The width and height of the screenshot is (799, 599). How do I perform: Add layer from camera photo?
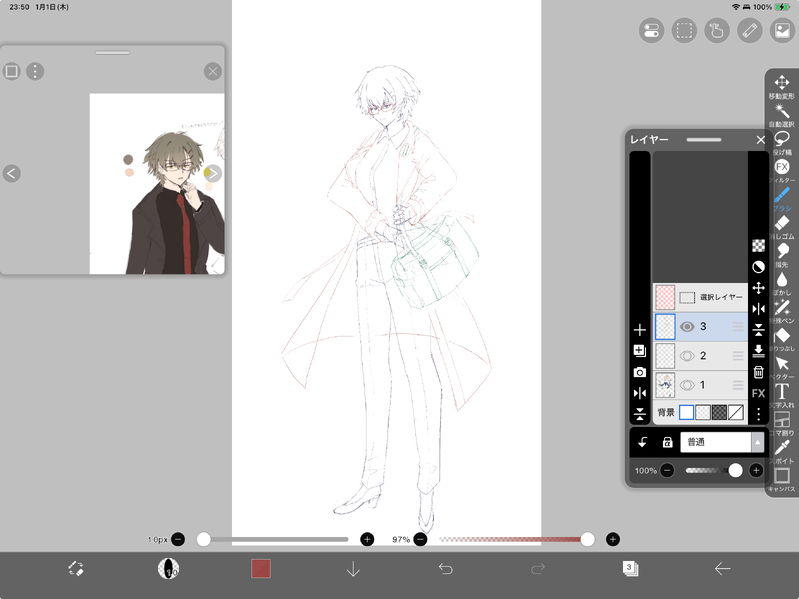click(x=640, y=372)
